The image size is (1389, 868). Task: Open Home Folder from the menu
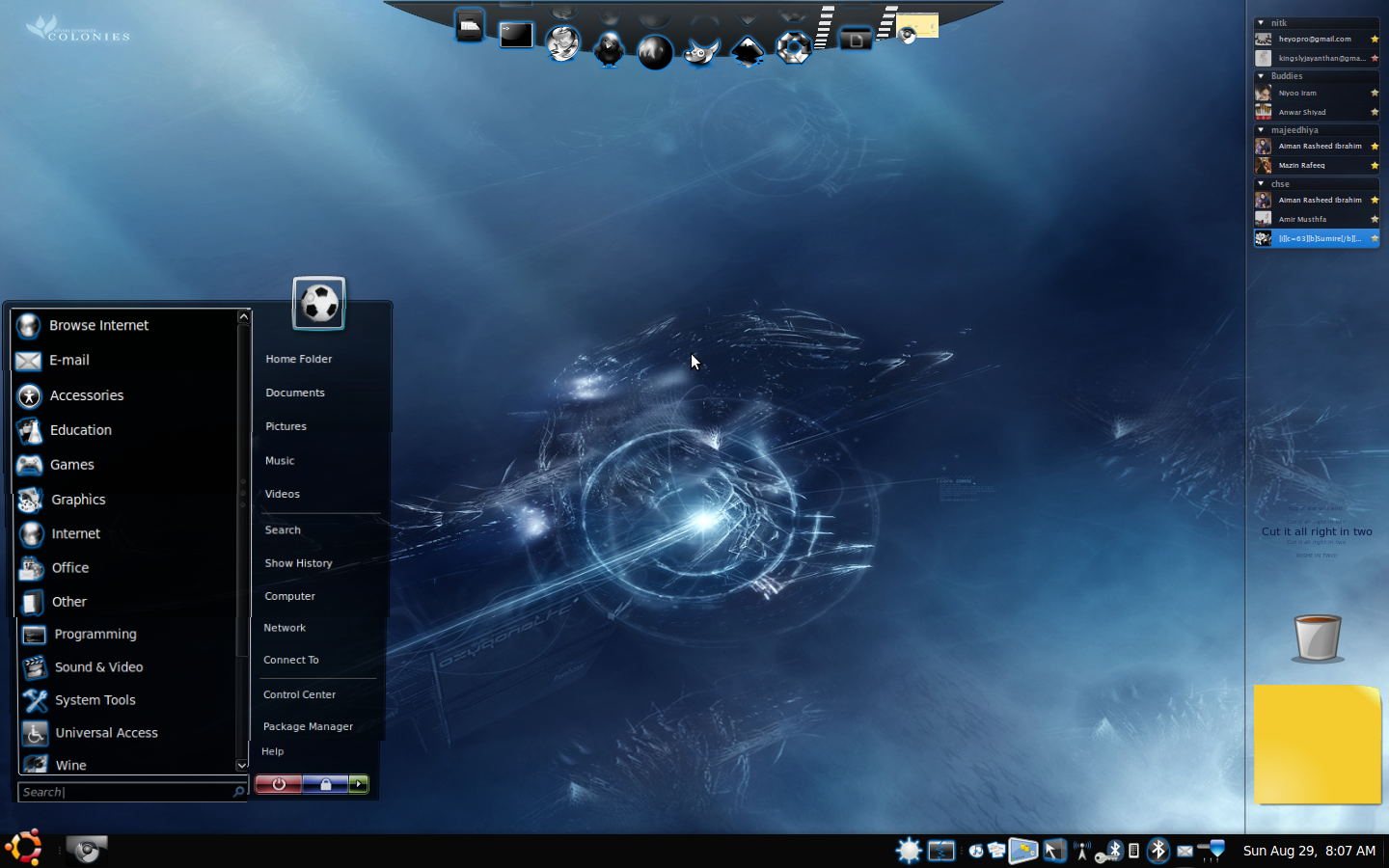click(299, 359)
